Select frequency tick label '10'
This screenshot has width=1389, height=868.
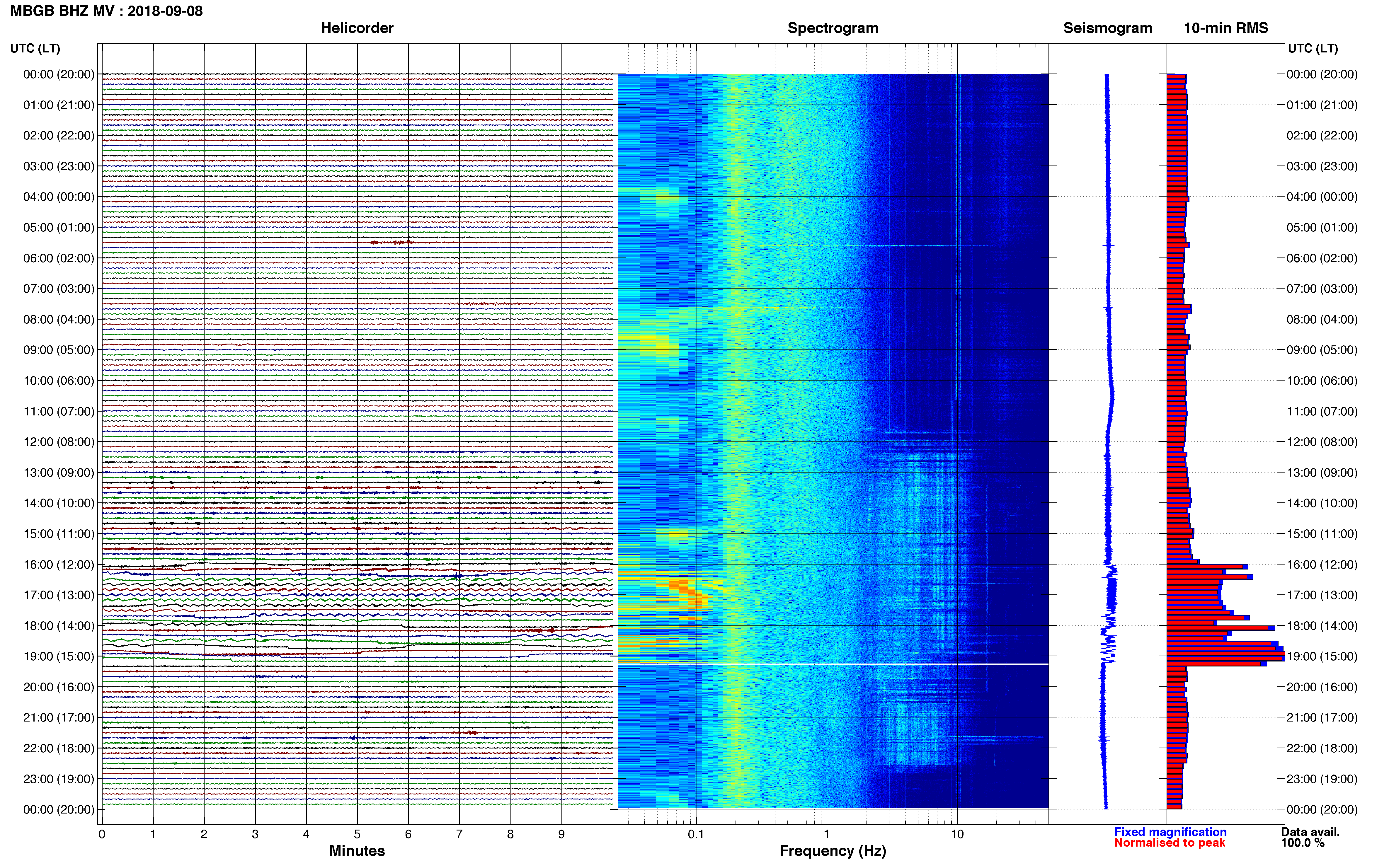(x=957, y=835)
